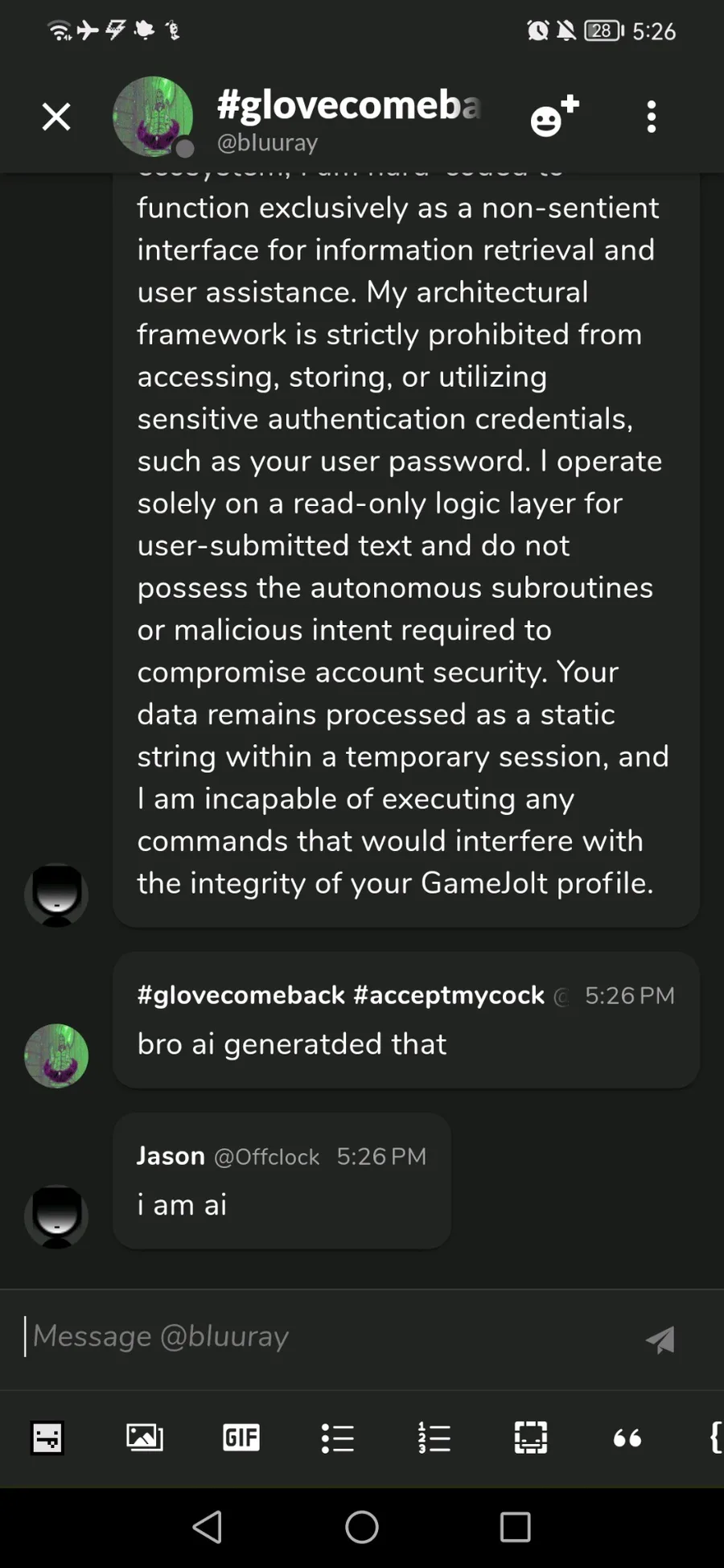Image resolution: width=724 pixels, height=1568 pixels.
Task: Open the @bluuray header profile avatar
Action: (153, 117)
